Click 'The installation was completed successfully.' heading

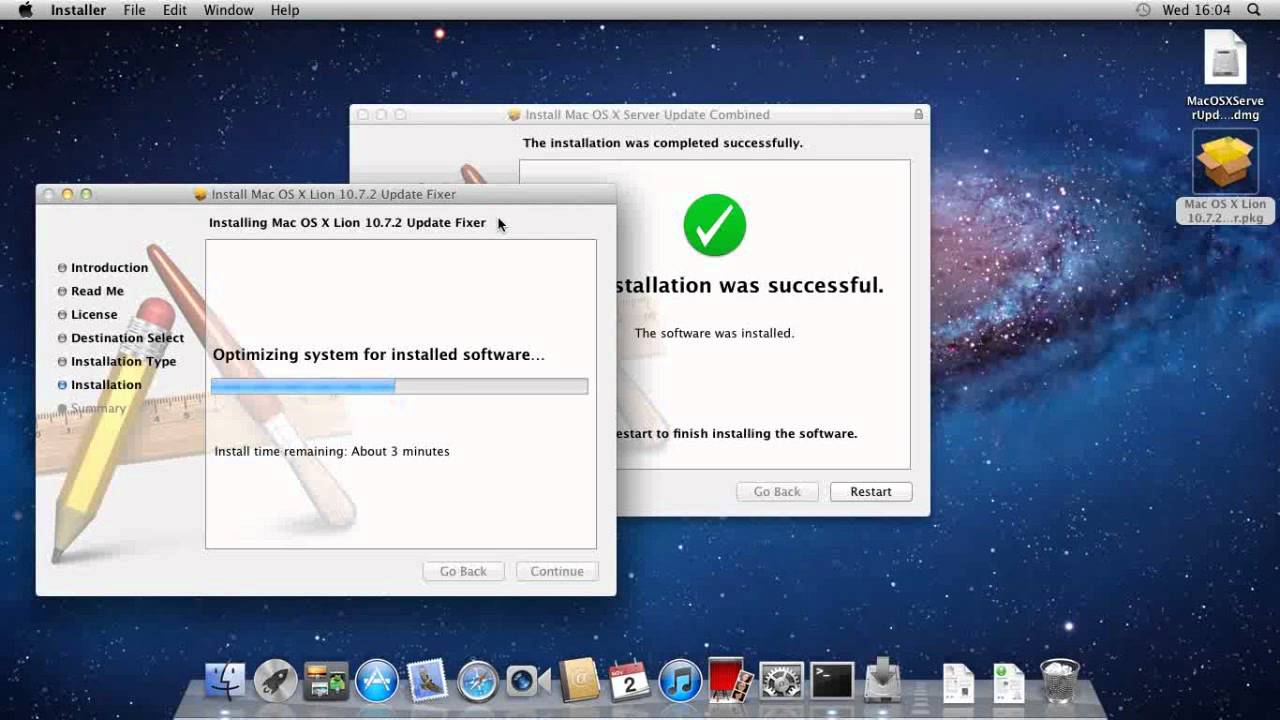pos(663,143)
